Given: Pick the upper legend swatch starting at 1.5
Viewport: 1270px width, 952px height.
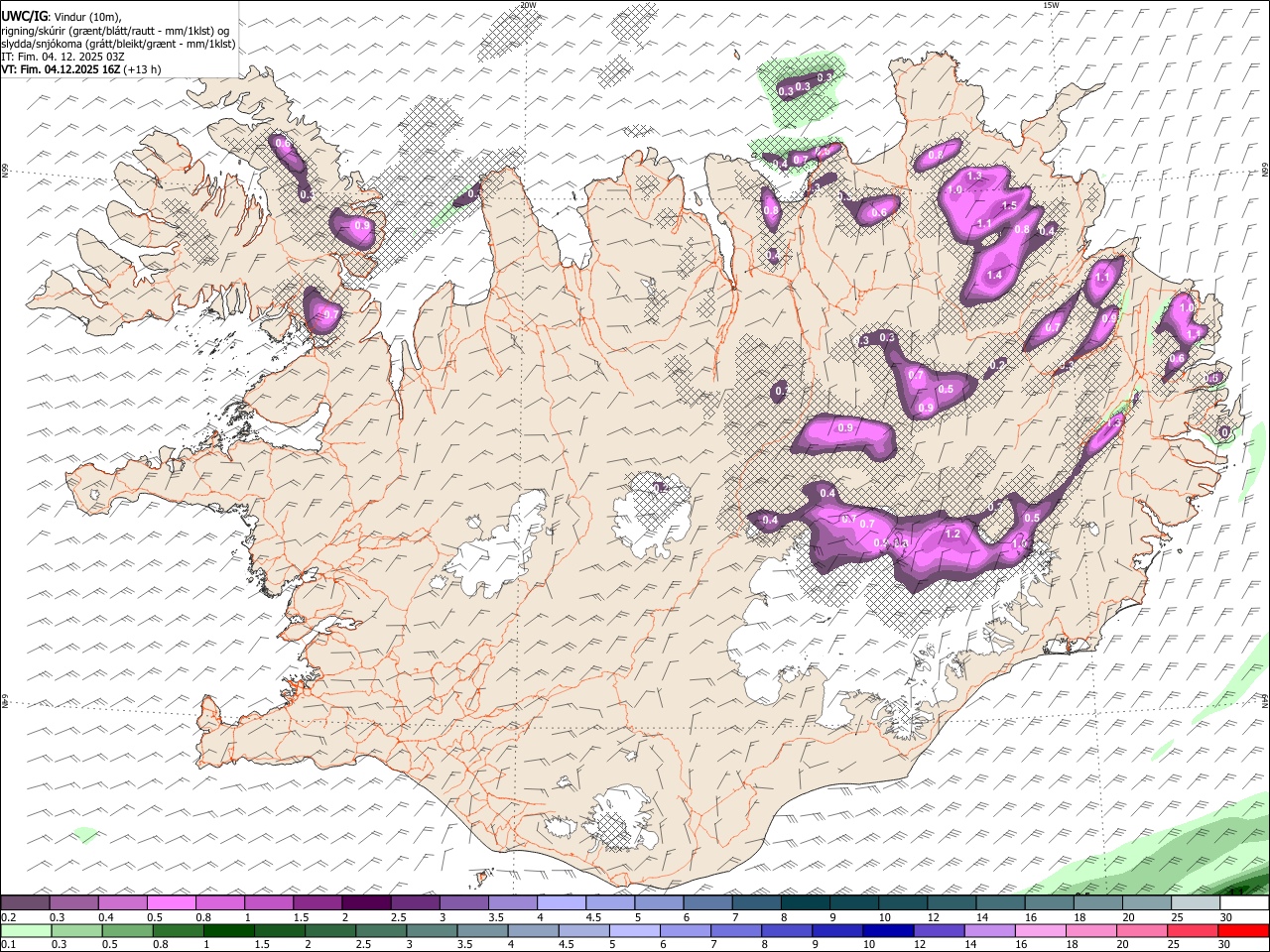Looking at the screenshot, I should [317, 903].
